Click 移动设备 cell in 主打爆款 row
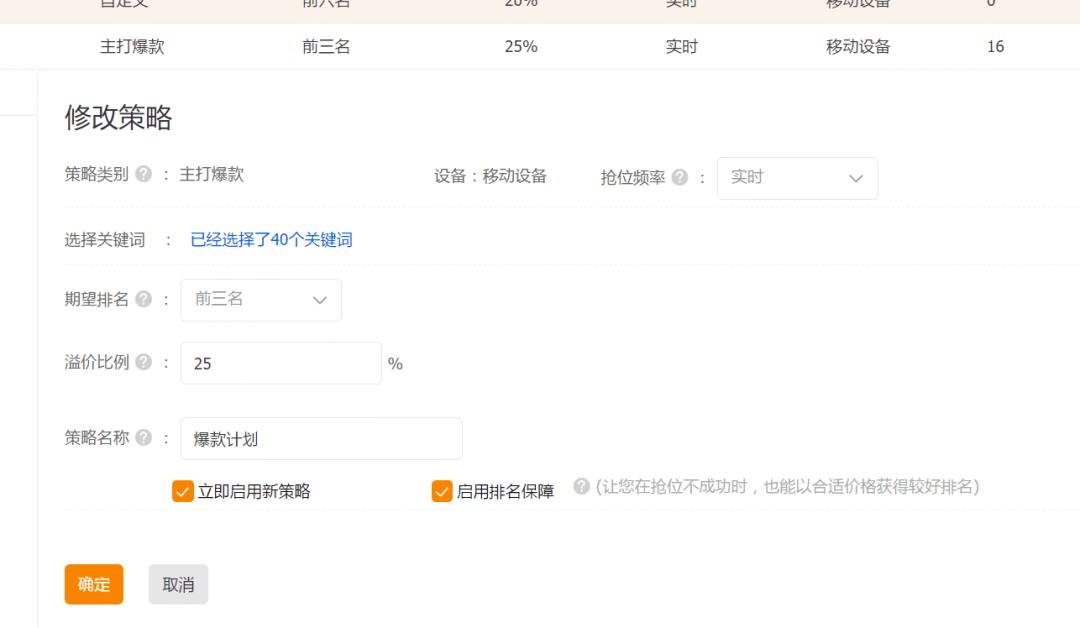1080x628 pixels. 858,47
